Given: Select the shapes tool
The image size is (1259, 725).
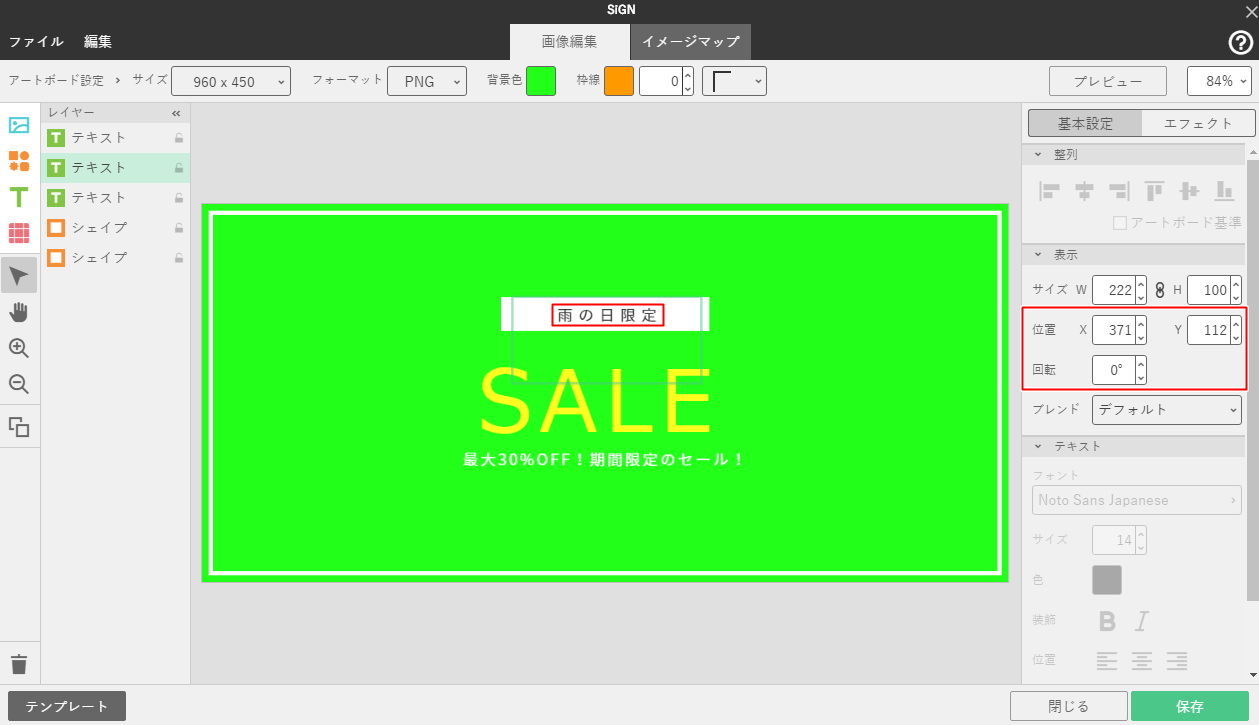Looking at the screenshot, I should 19,161.
